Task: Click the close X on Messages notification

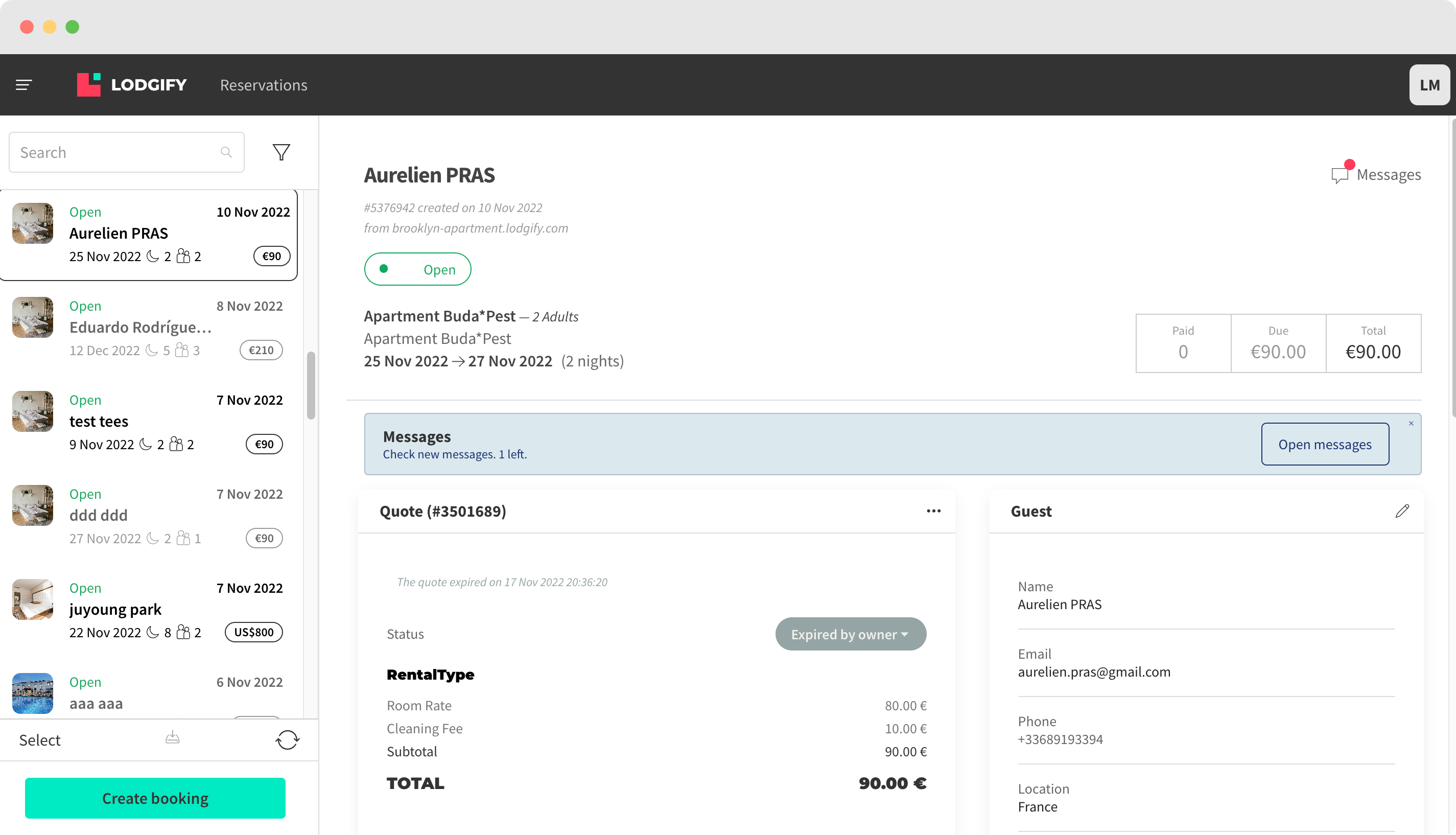Action: 1410,424
